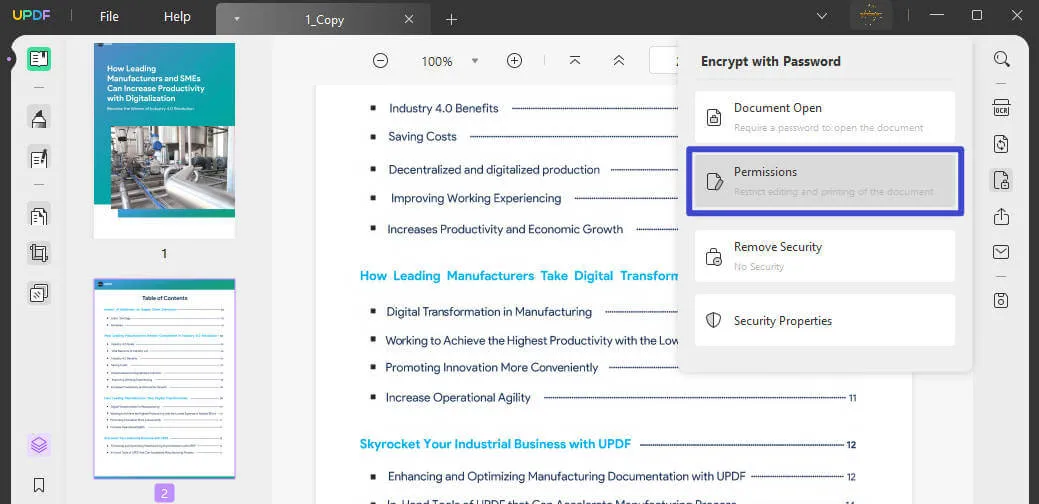Open the Edit PDF tool
Viewport: 1039px width, 504px height.
[39, 158]
